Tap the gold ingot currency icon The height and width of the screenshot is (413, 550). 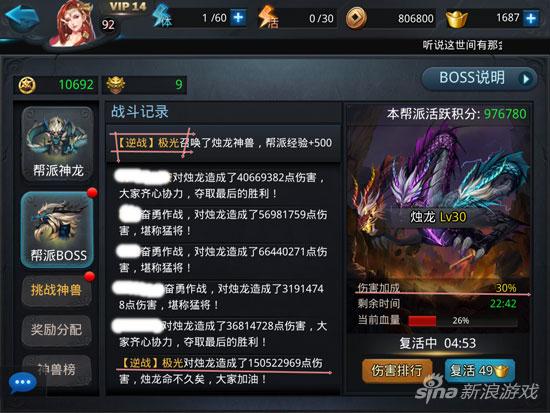click(x=456, y=18)
